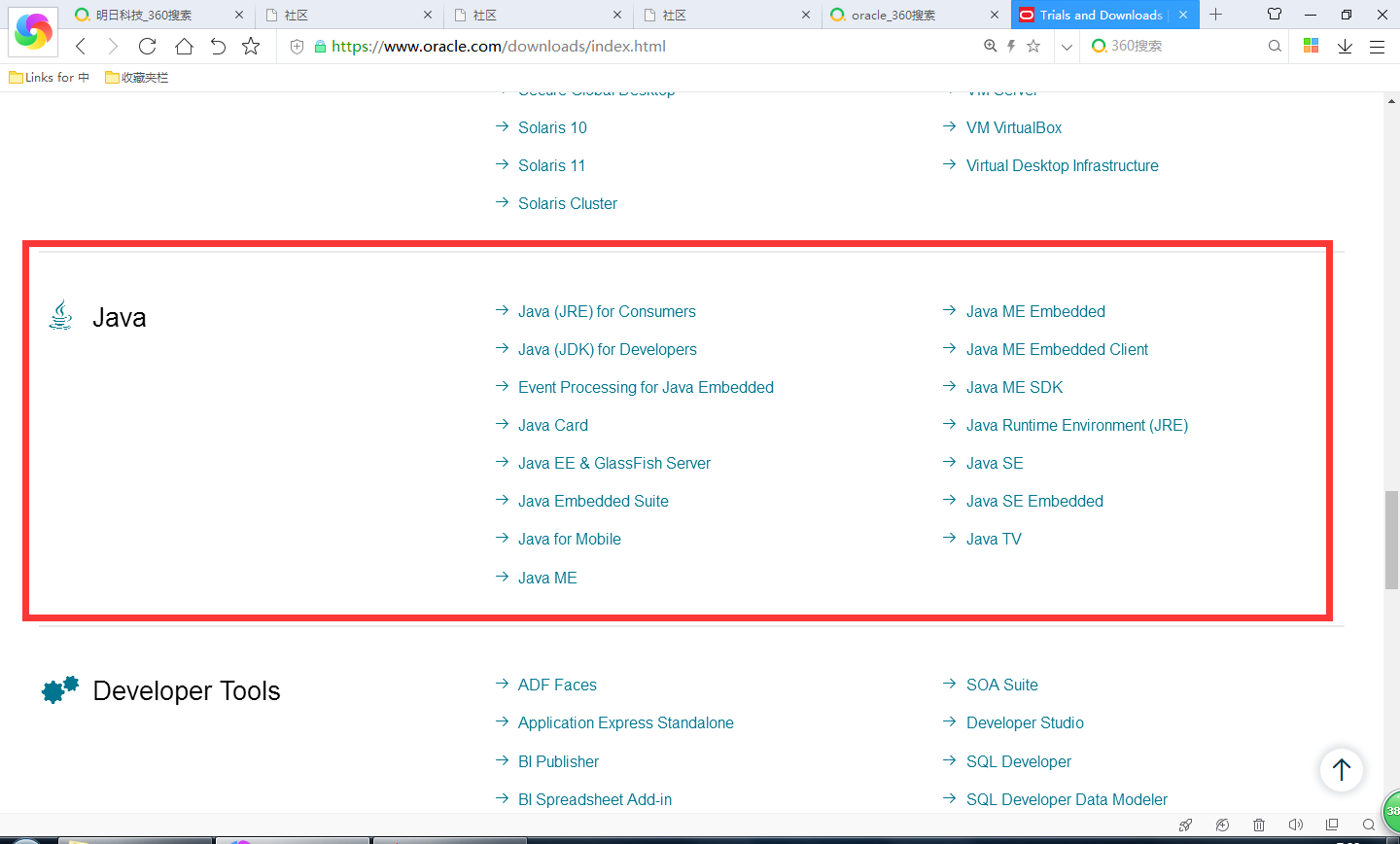Open the Java ME SDK link
This screenshot has width=1400, height=844.
point(1014,387)
